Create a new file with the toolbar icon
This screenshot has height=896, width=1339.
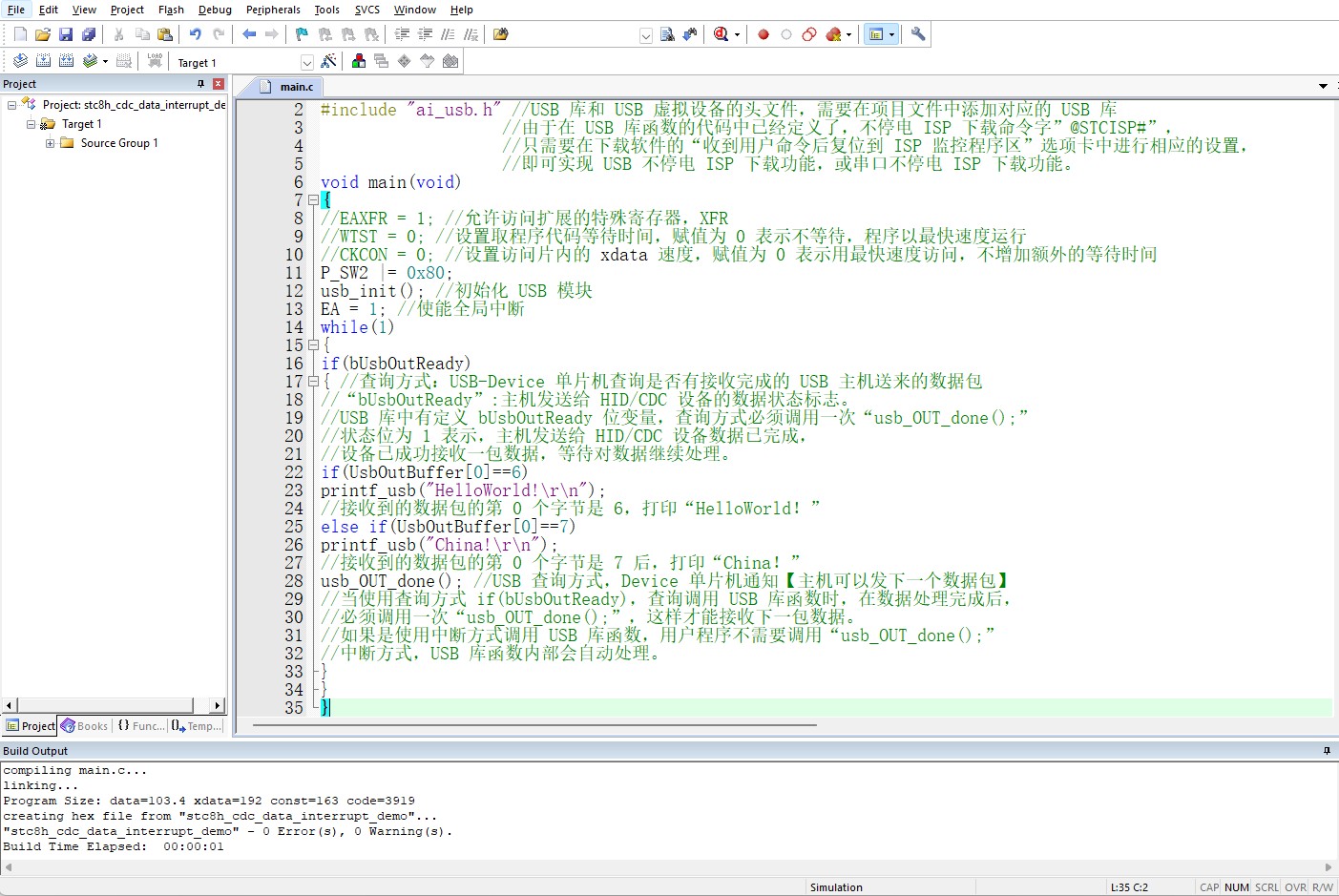(20, 34)
